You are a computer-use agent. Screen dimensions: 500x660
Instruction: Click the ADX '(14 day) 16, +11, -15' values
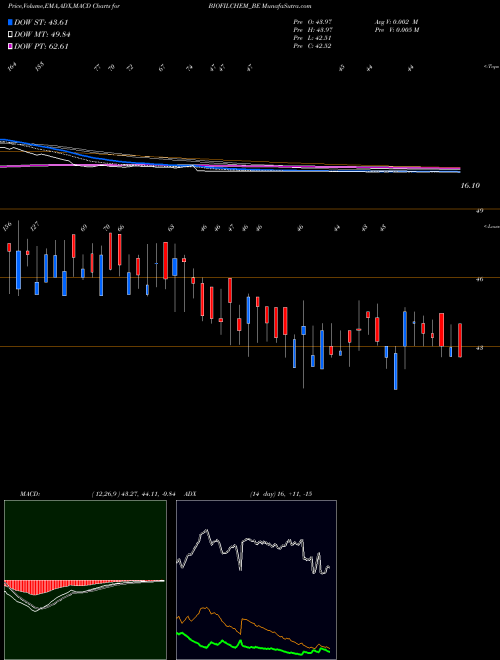pos(280,494)
